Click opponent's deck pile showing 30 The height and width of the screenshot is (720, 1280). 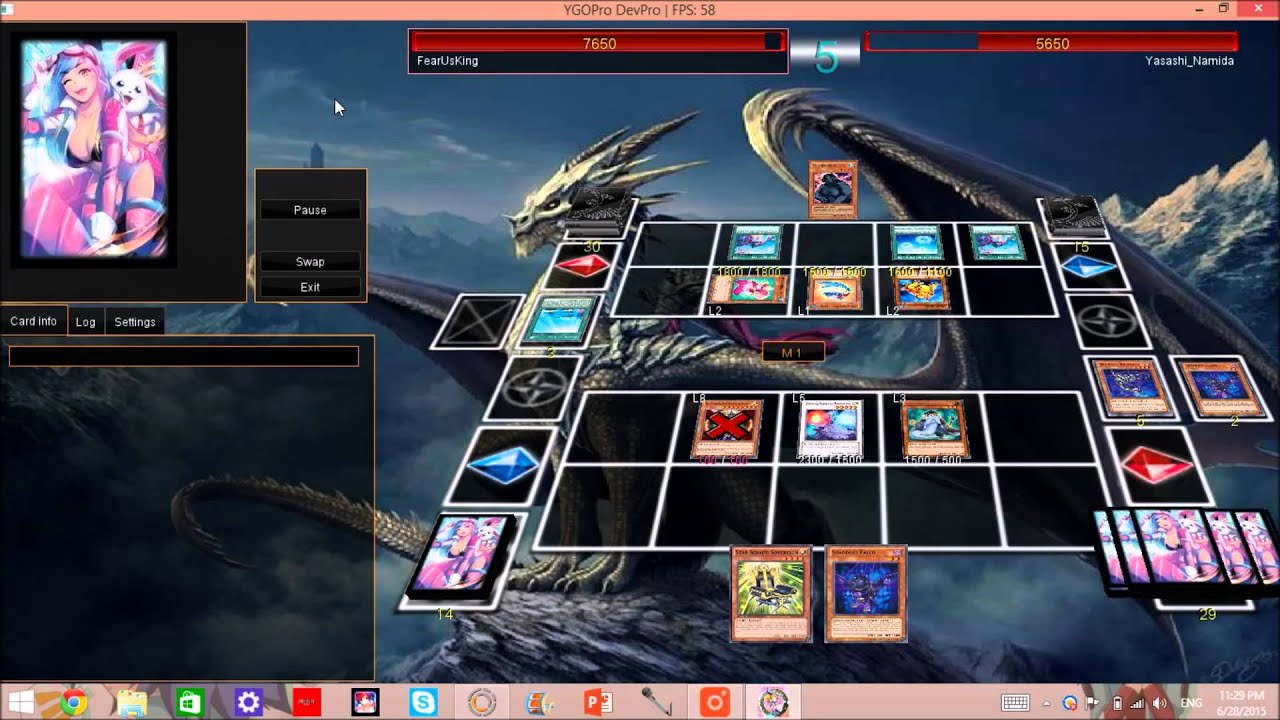point(597,211)
